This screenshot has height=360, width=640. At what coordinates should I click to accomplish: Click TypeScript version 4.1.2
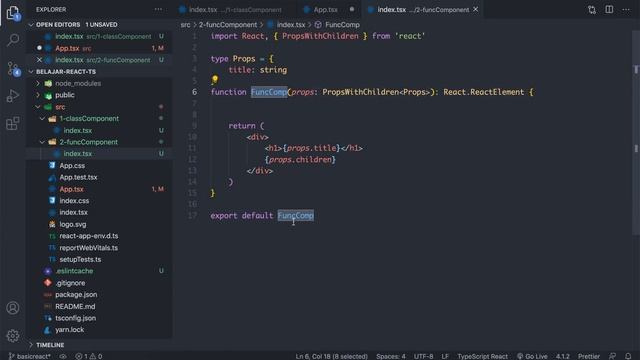(562, 356)
